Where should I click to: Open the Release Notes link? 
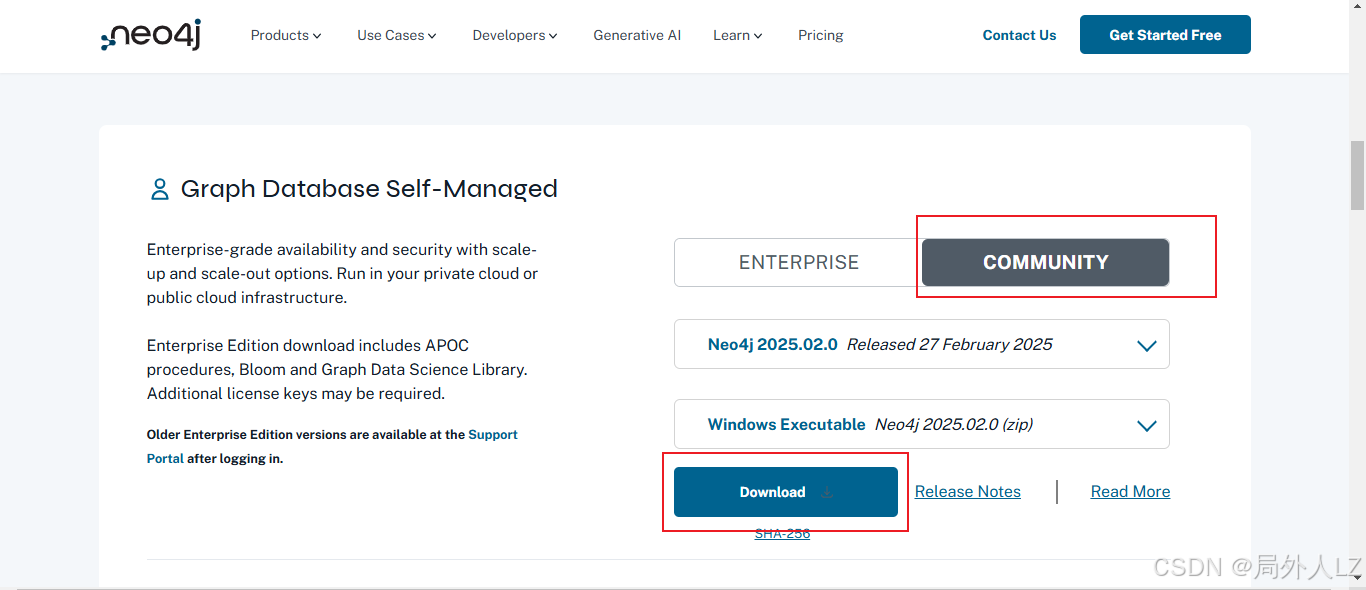click(968, 492)
